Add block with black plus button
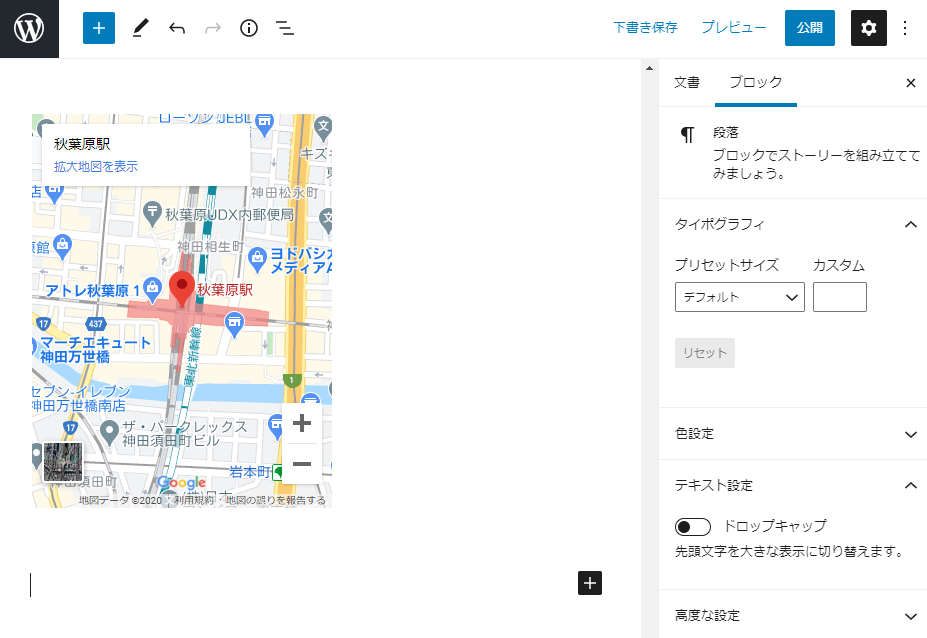927x638 pixels. coord(589,583)
